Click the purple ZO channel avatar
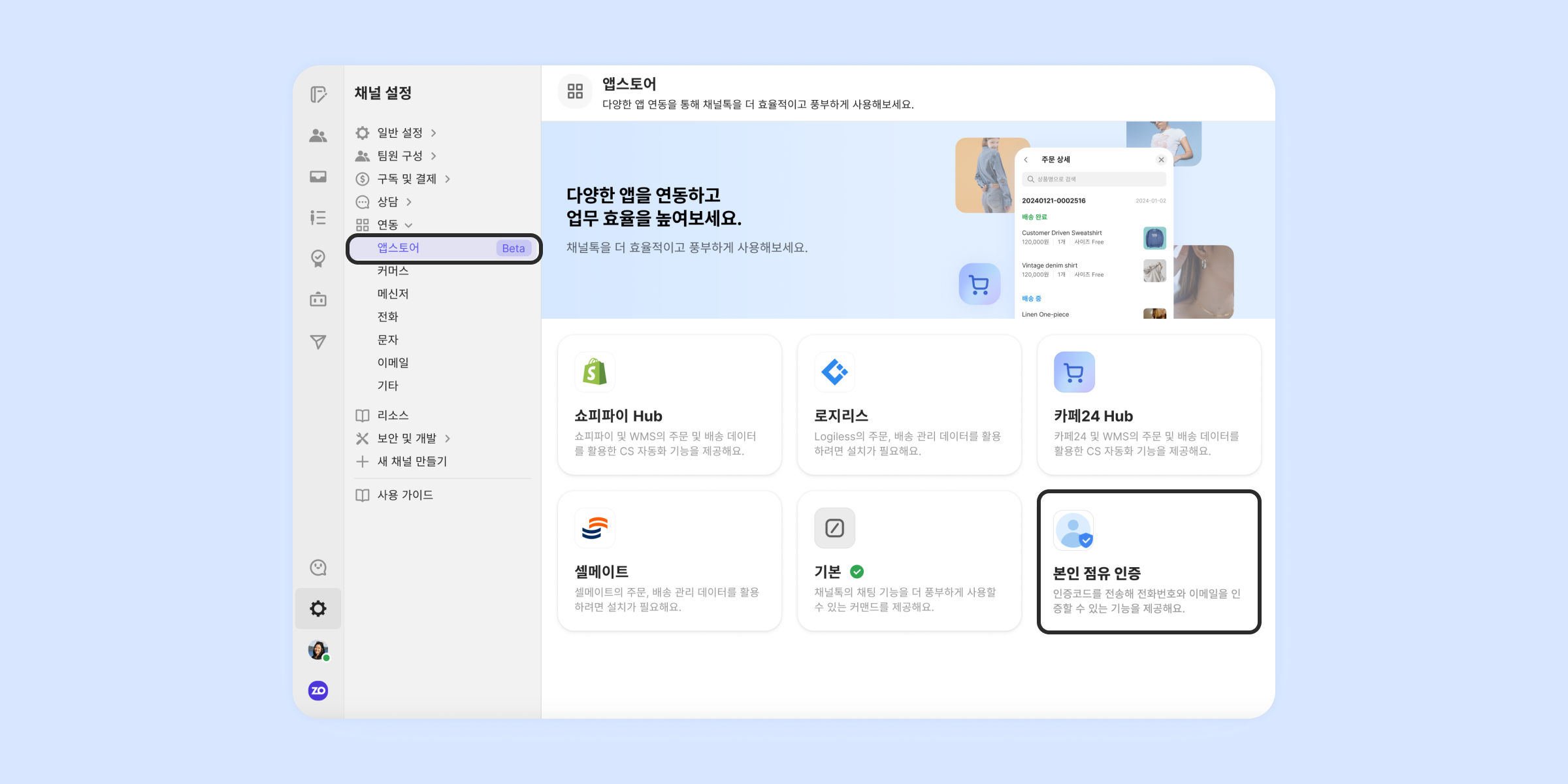Viewport: 1568px width, 784px height. point(318,691)
